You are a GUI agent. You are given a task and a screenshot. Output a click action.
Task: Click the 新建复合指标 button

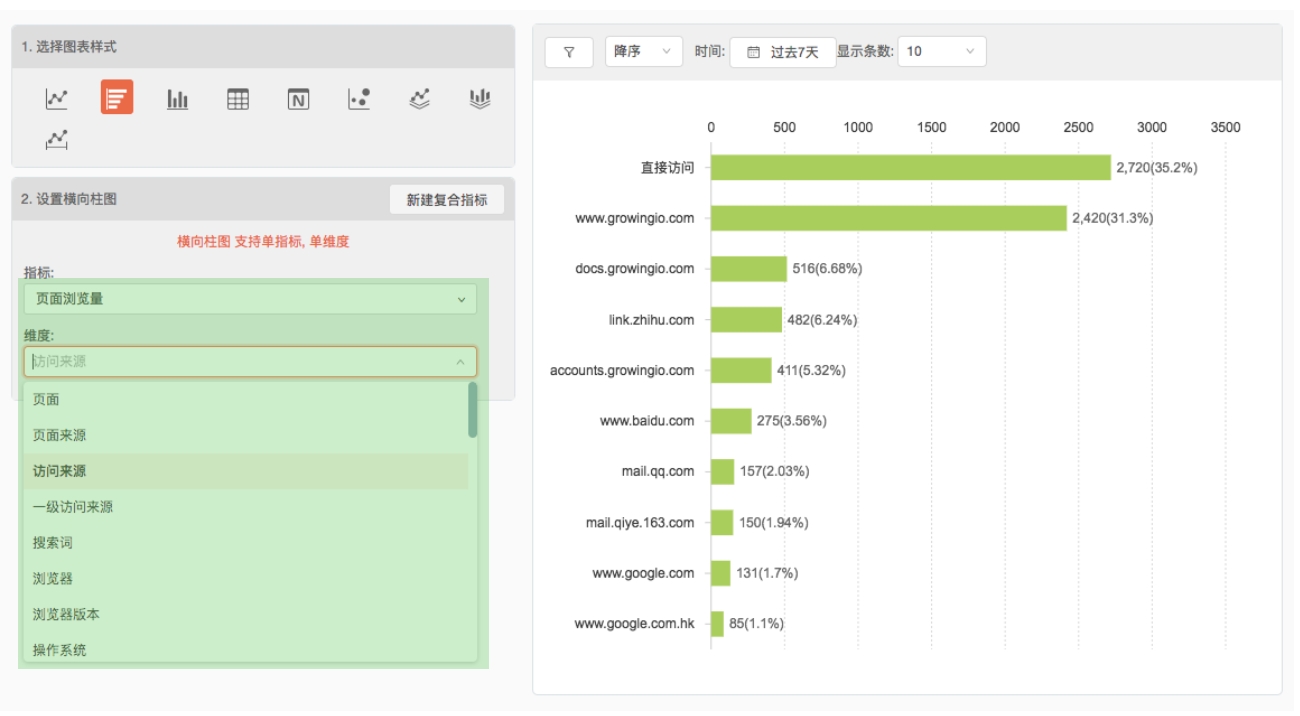click(x=446, y=200)
